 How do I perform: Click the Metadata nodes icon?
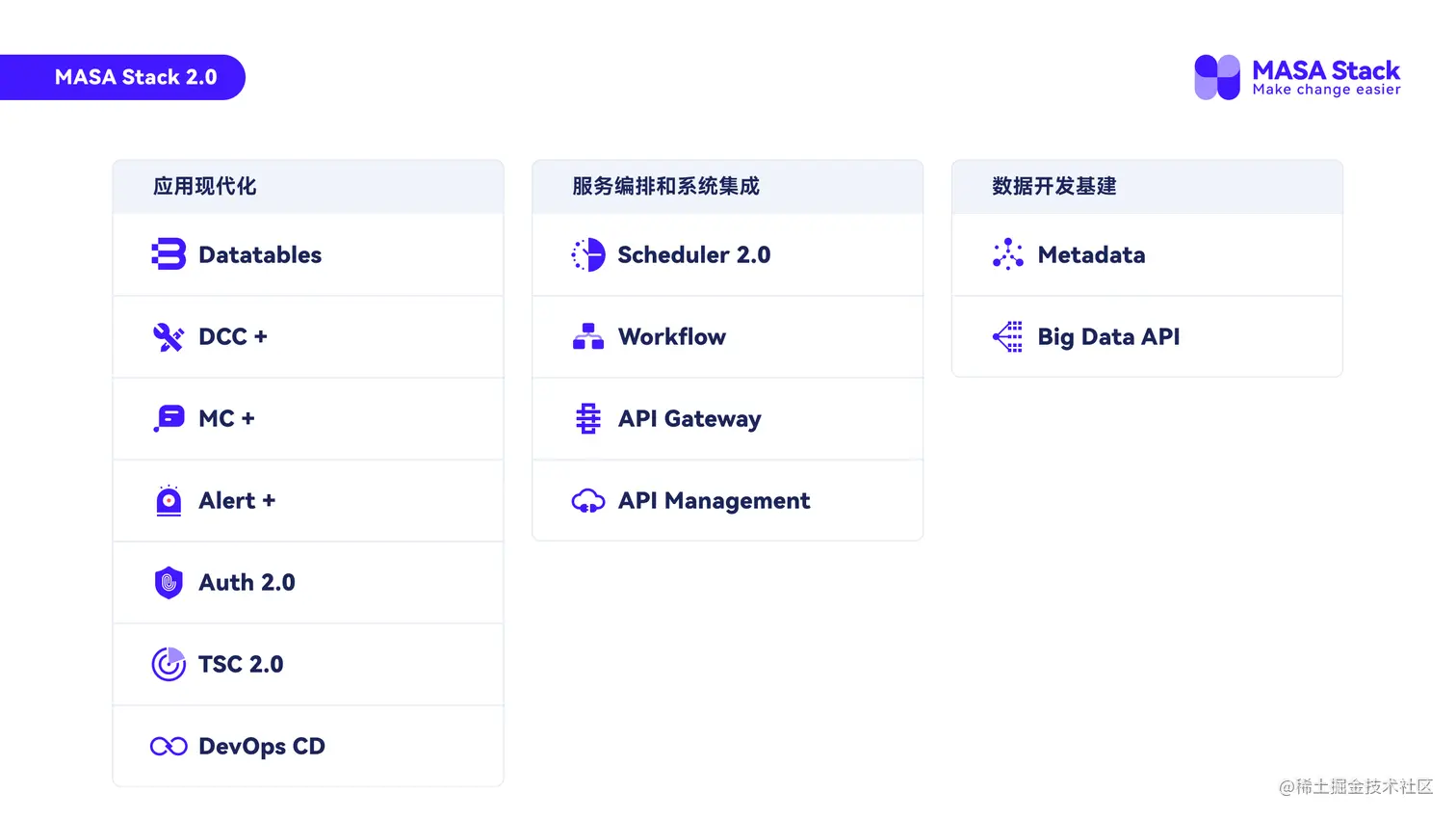click(1007, 254)
